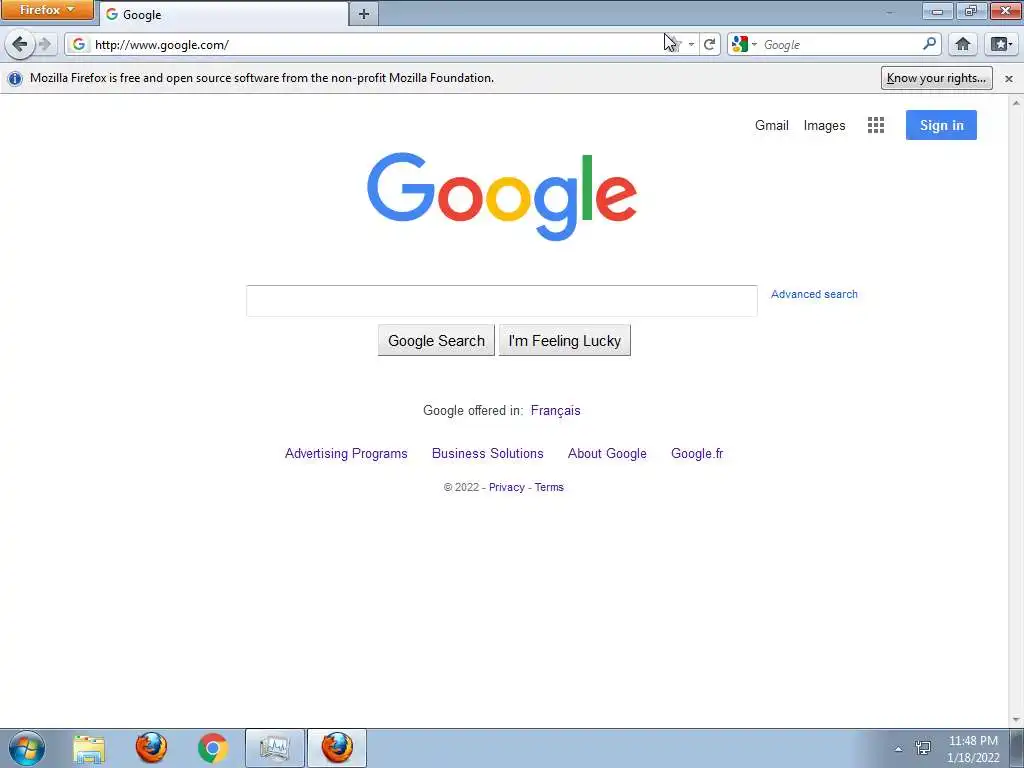Open the Firefox application menu
Image resolution: width=1024 pixels, height=768 pixels.
(46, 10)
